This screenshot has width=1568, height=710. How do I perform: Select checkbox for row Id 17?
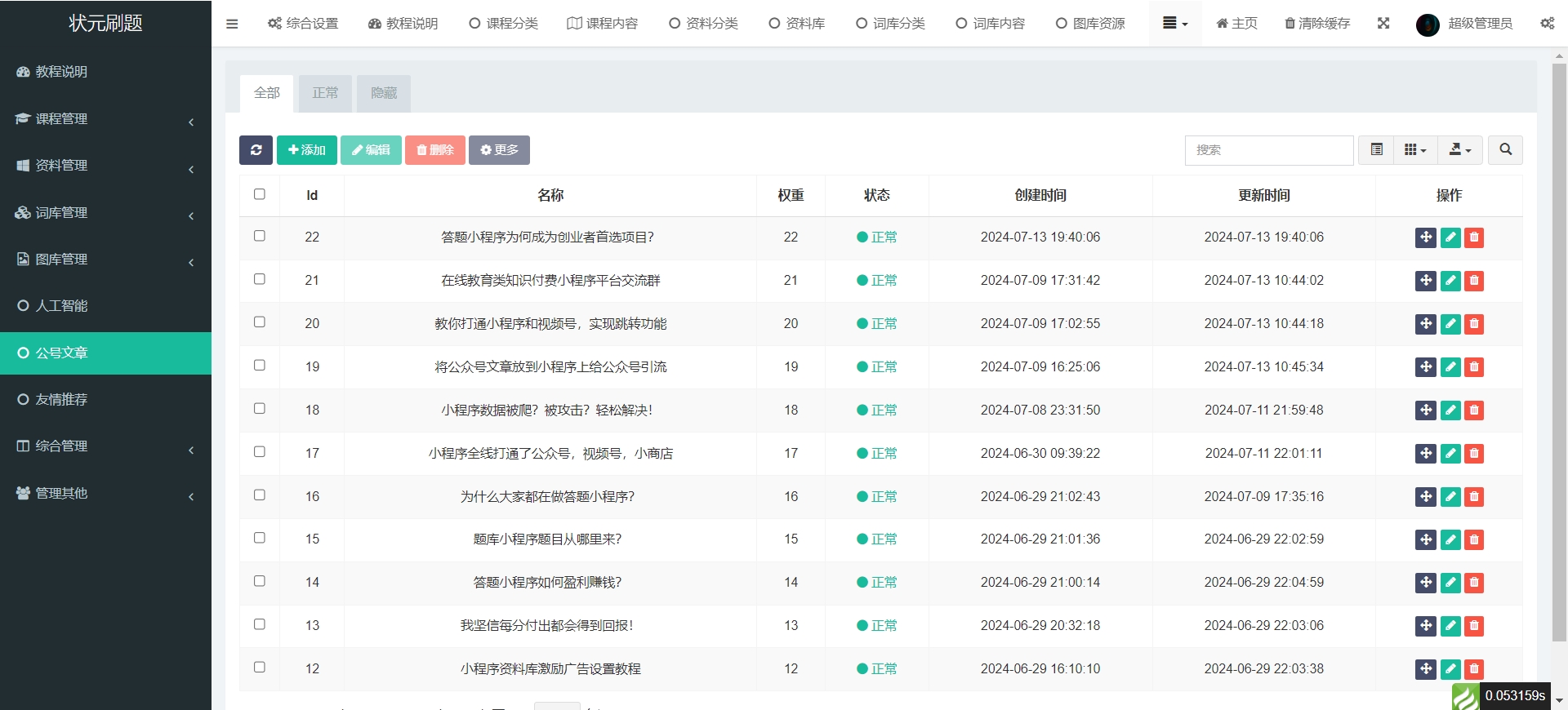pos(260,452)
